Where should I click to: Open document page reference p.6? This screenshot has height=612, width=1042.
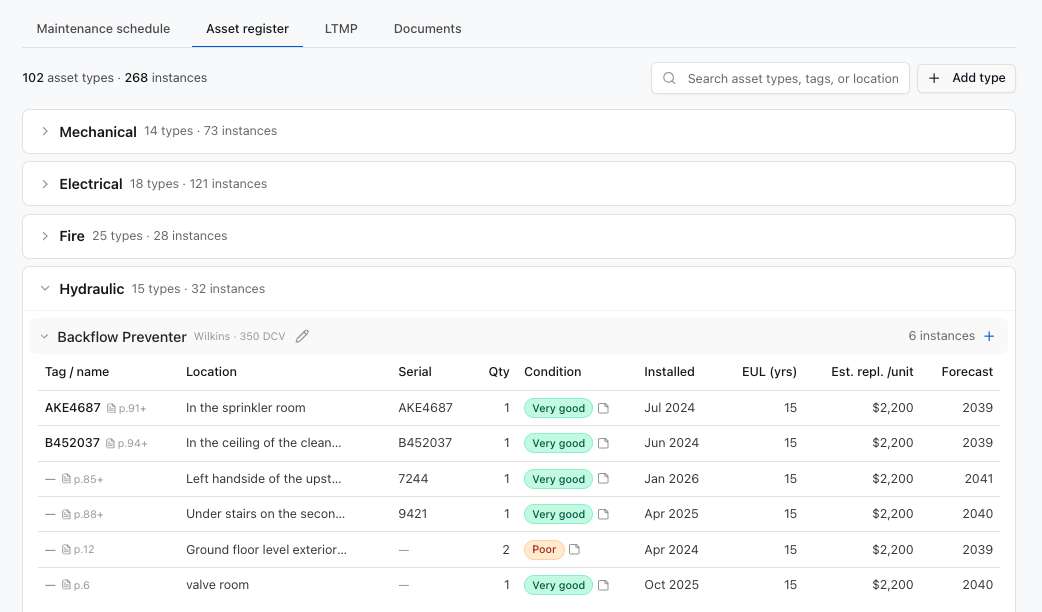pyautogui.click(x=76, y=585)
